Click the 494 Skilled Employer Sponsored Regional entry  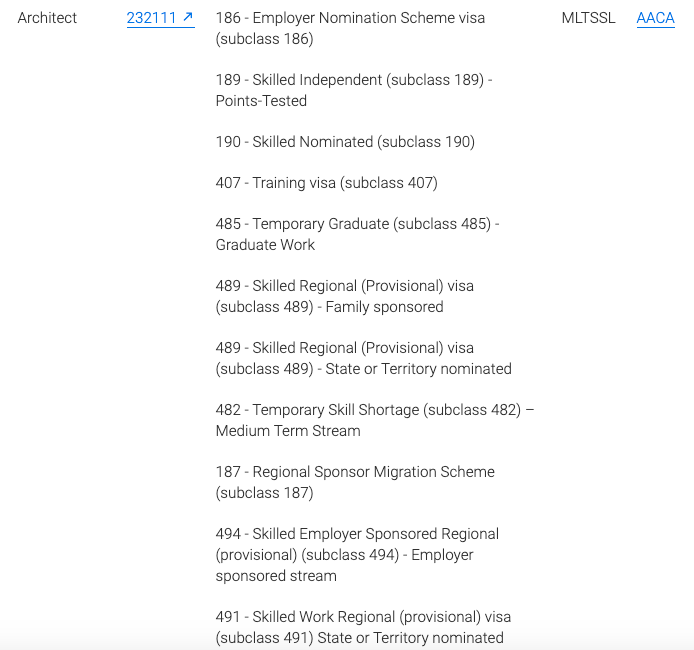[357, 554]
